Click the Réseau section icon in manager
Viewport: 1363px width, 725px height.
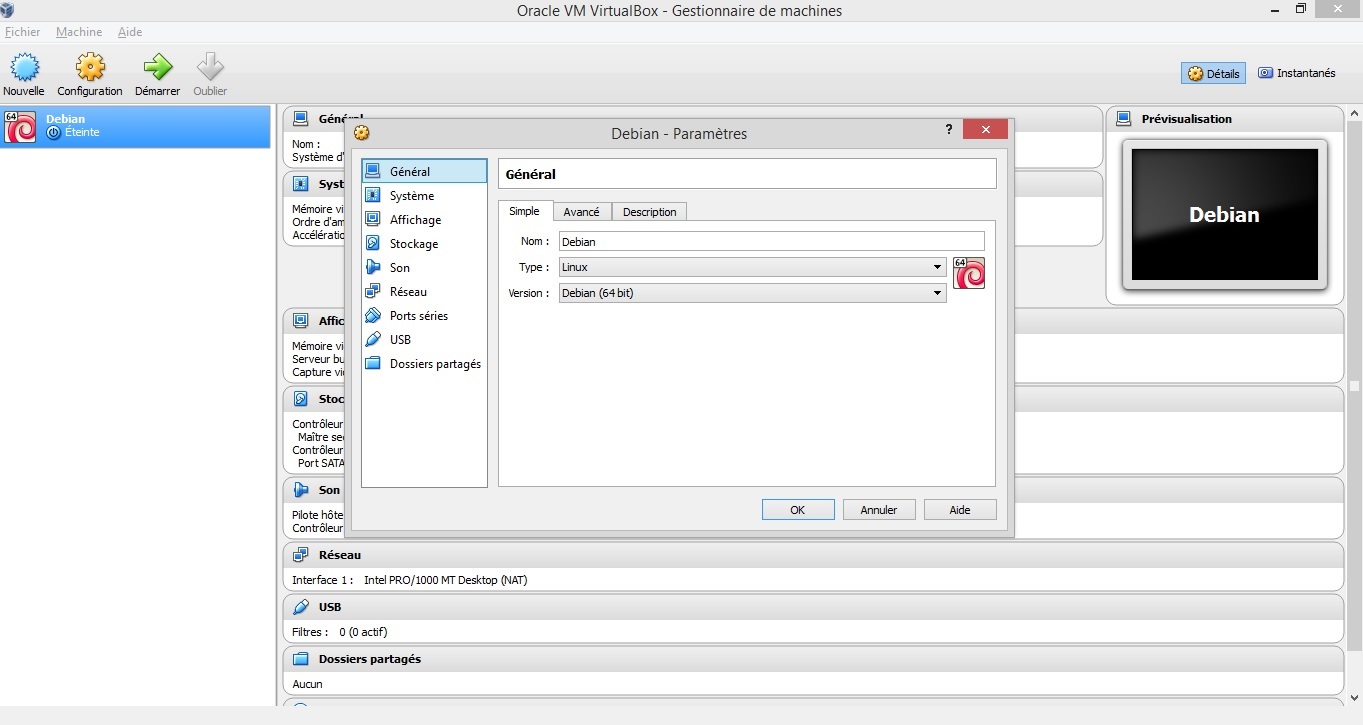click(300, 555)
